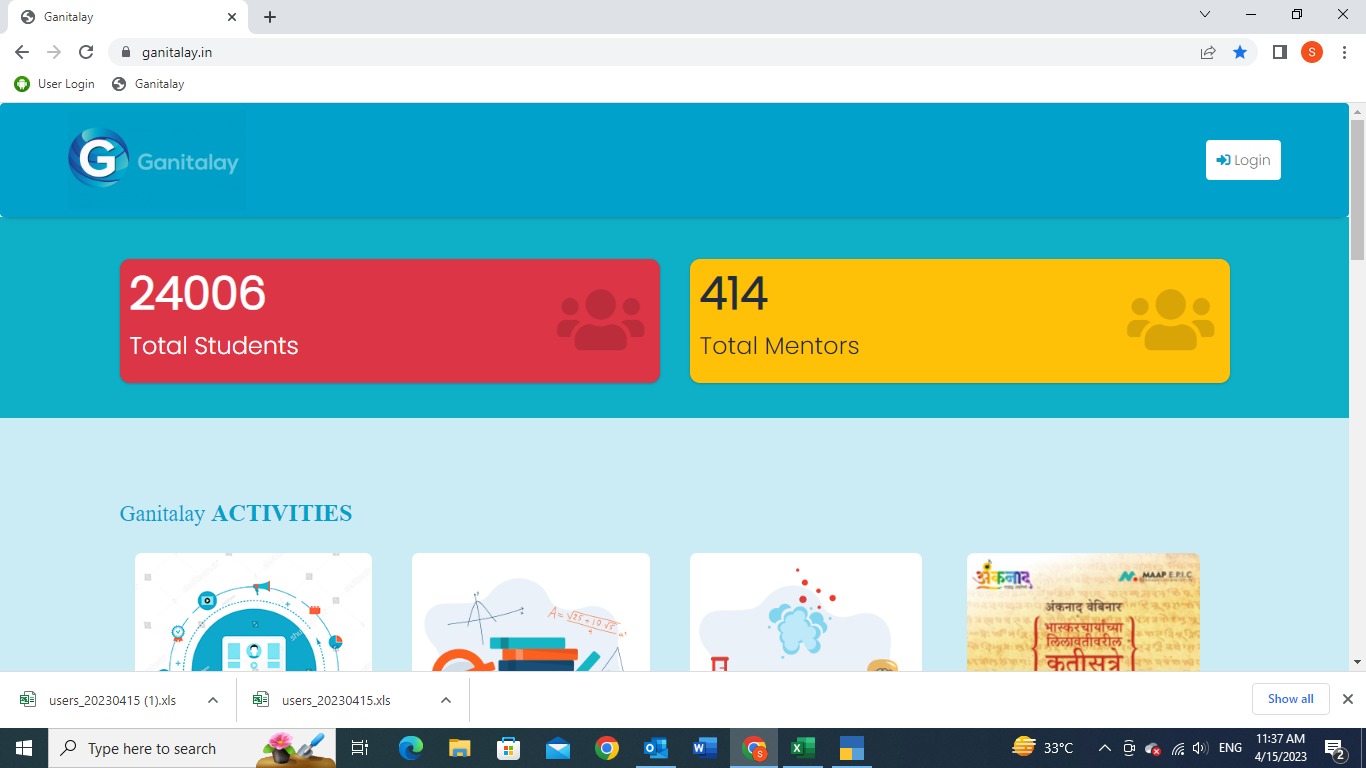Open Word from the taskbar
Viewport: 1366px width, 768px height.
[x=705, y=748]
